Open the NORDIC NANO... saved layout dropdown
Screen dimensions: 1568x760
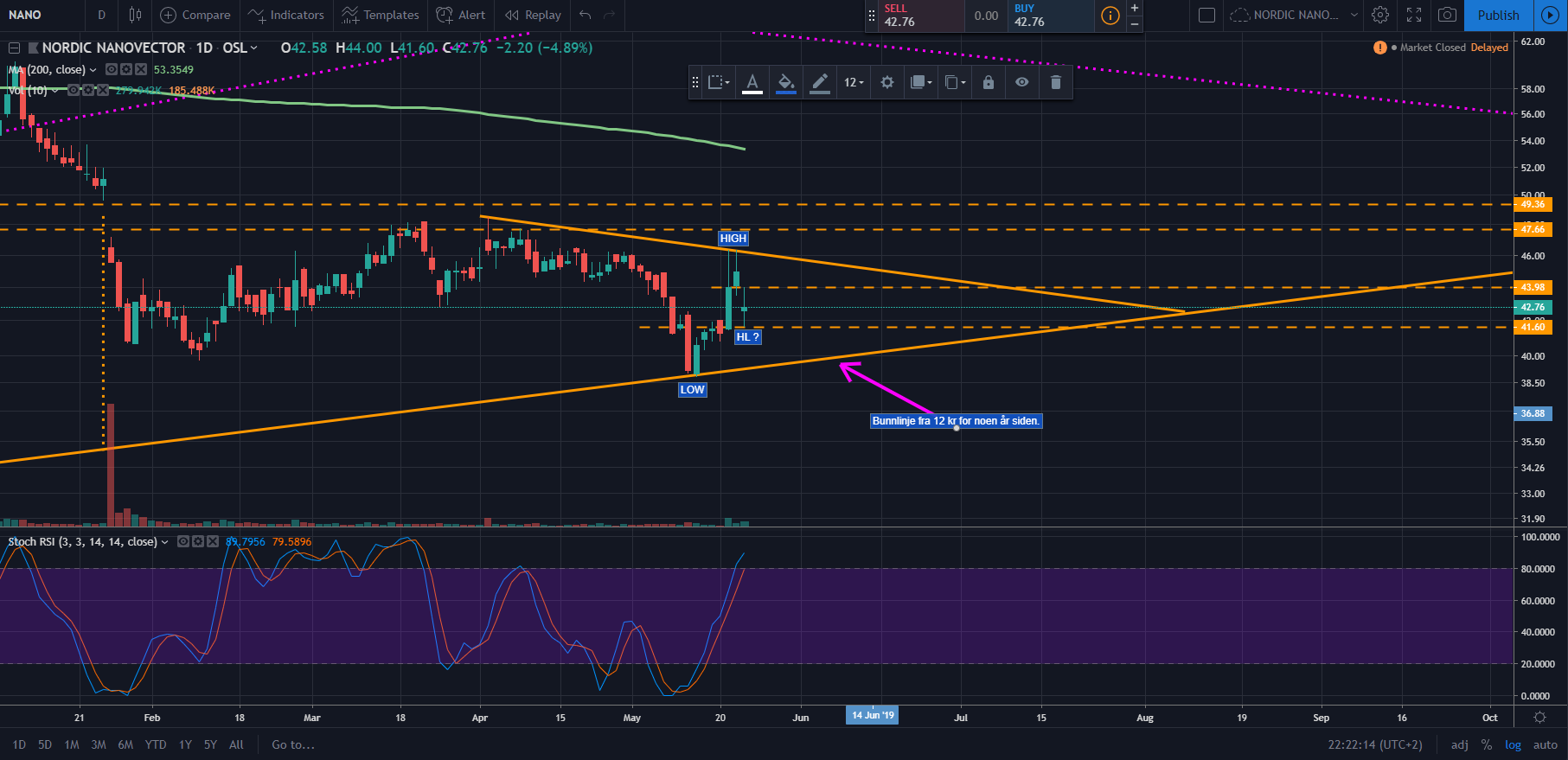click(x=1294, y=15)
